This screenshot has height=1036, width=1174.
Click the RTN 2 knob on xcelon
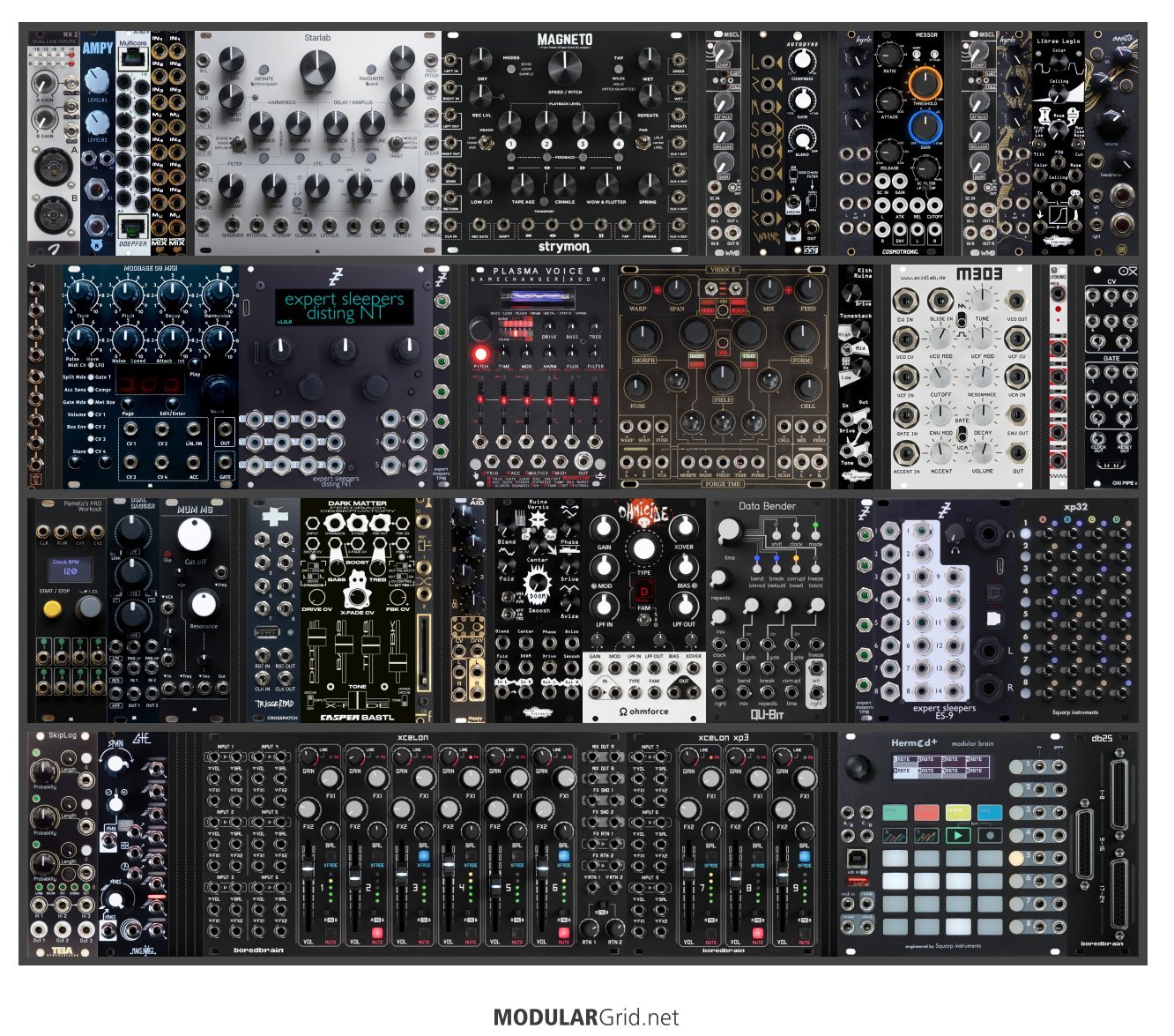pyautogui.click(x=614, y=927)
